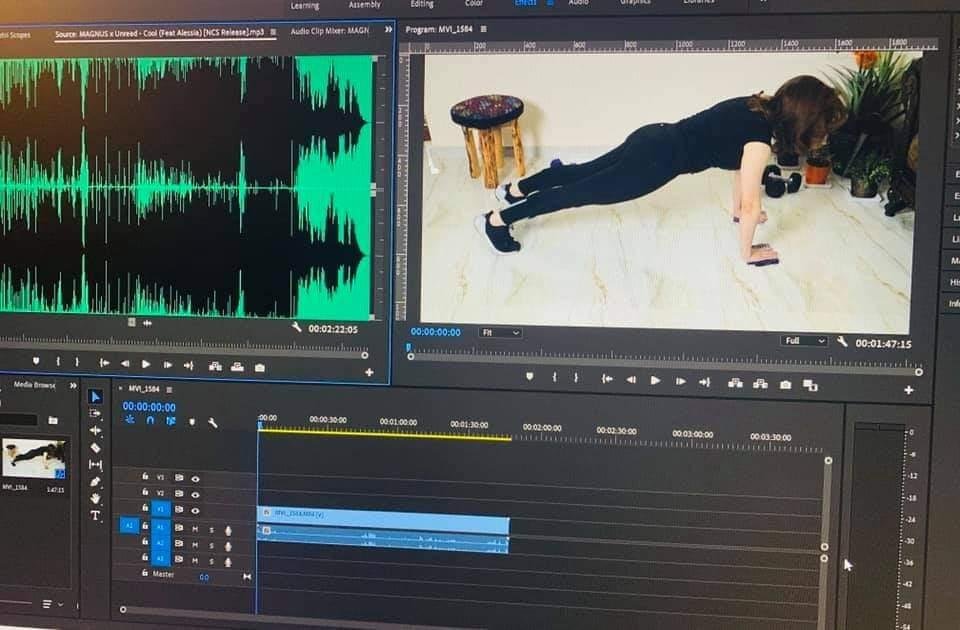Open Fit zoom level dropdown

click(x=500, y=332)
